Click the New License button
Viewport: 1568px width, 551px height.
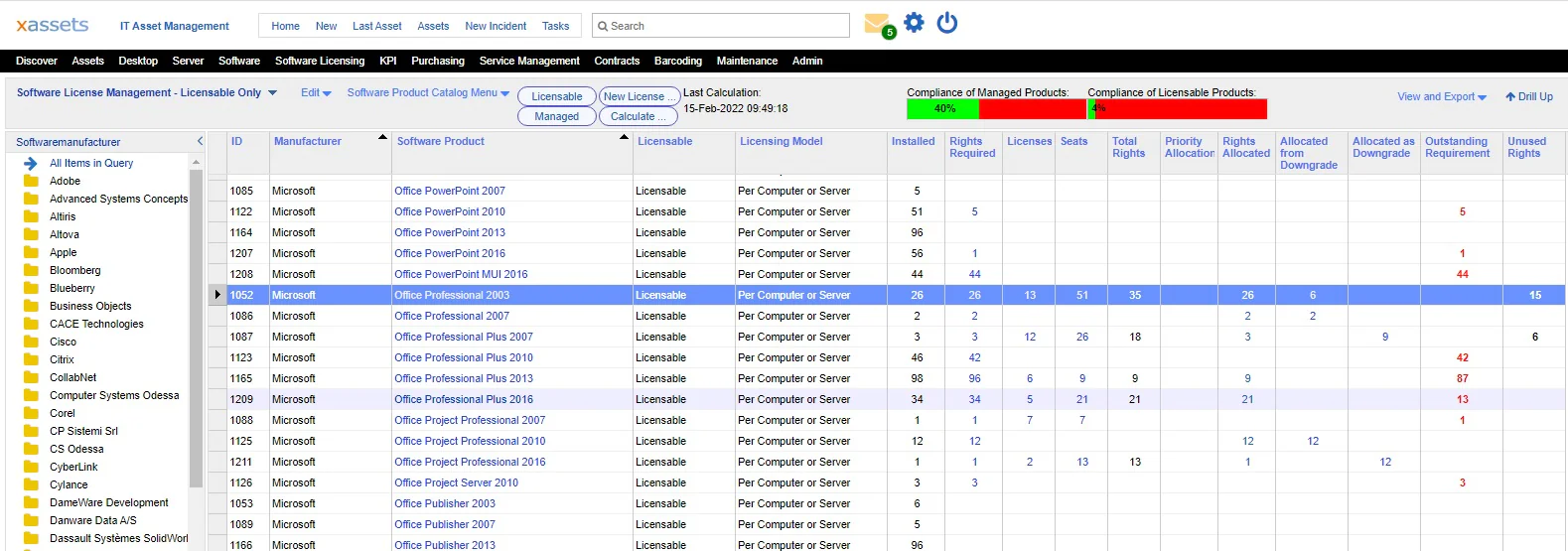click(x=640, y=96)
